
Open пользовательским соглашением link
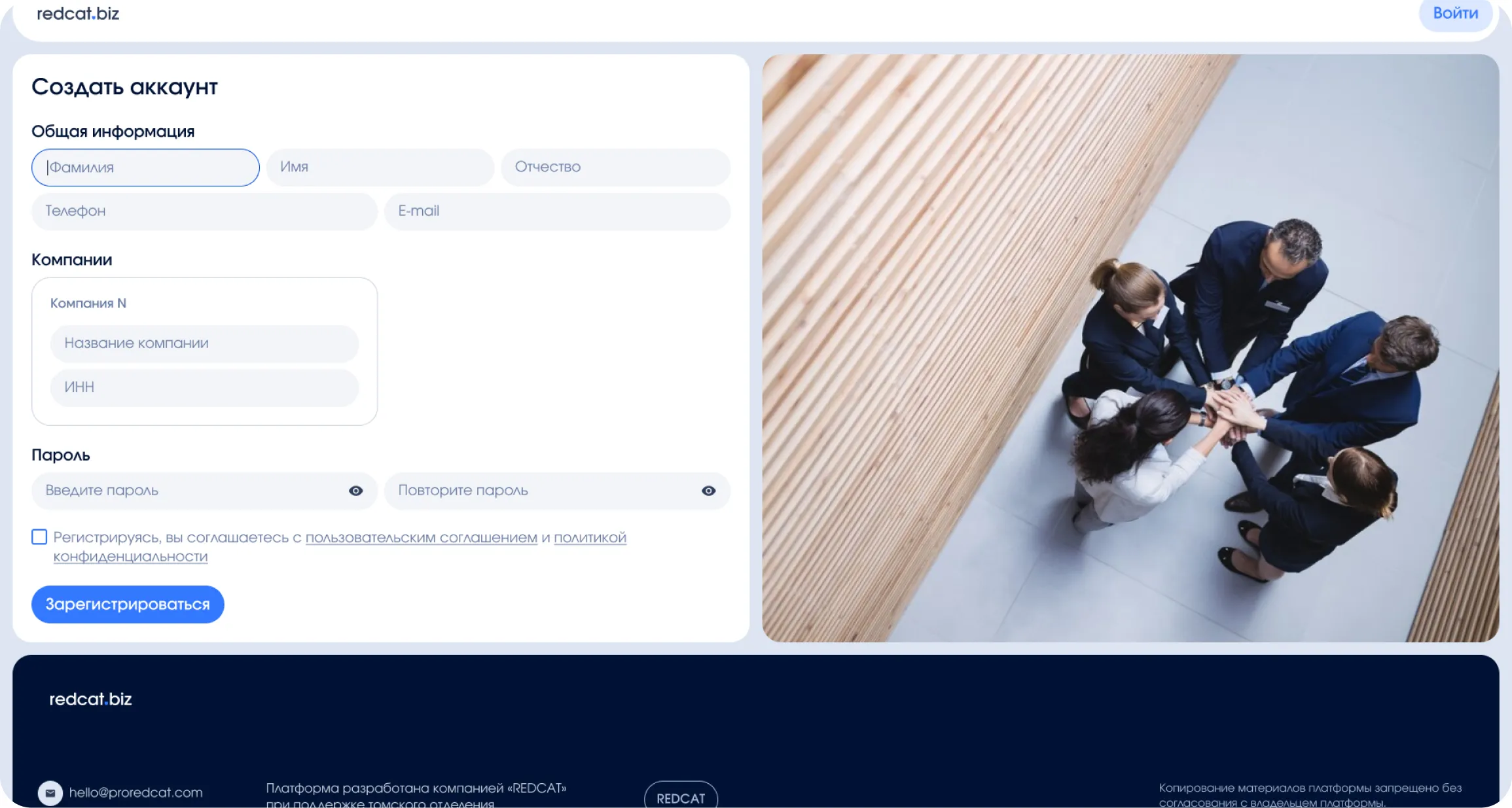coord(421,538)
